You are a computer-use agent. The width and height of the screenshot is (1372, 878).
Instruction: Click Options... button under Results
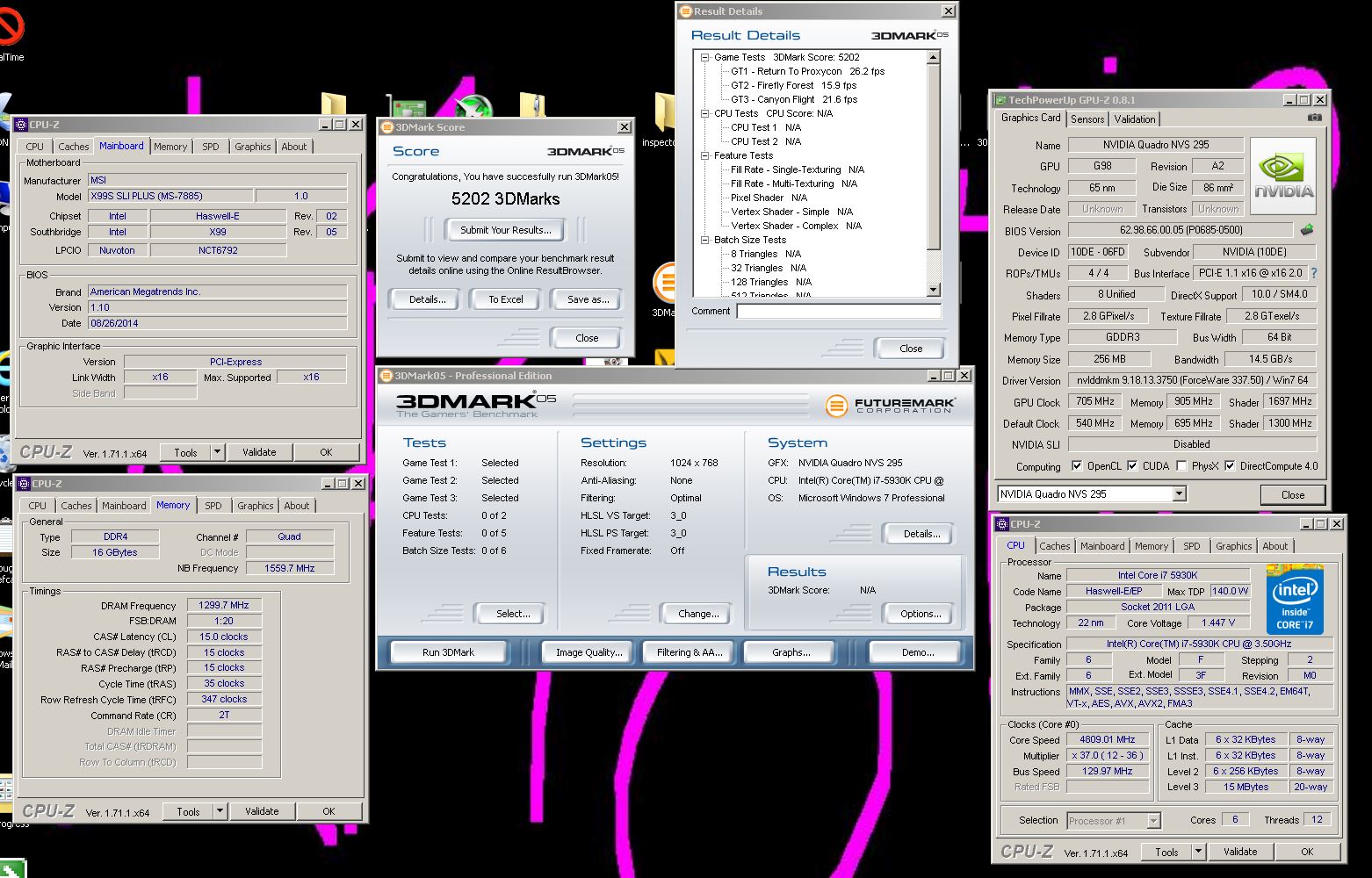coord(921,614)
